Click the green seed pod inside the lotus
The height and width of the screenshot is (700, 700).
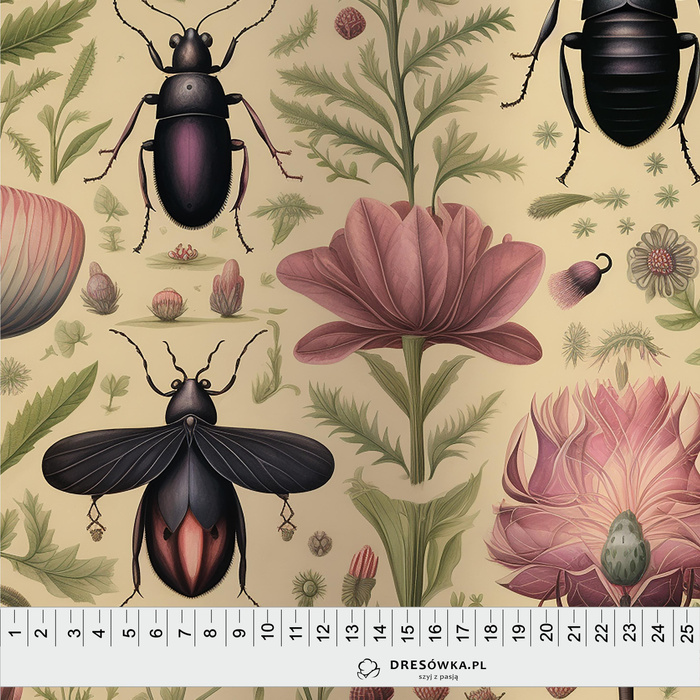[x=625, y=551]
